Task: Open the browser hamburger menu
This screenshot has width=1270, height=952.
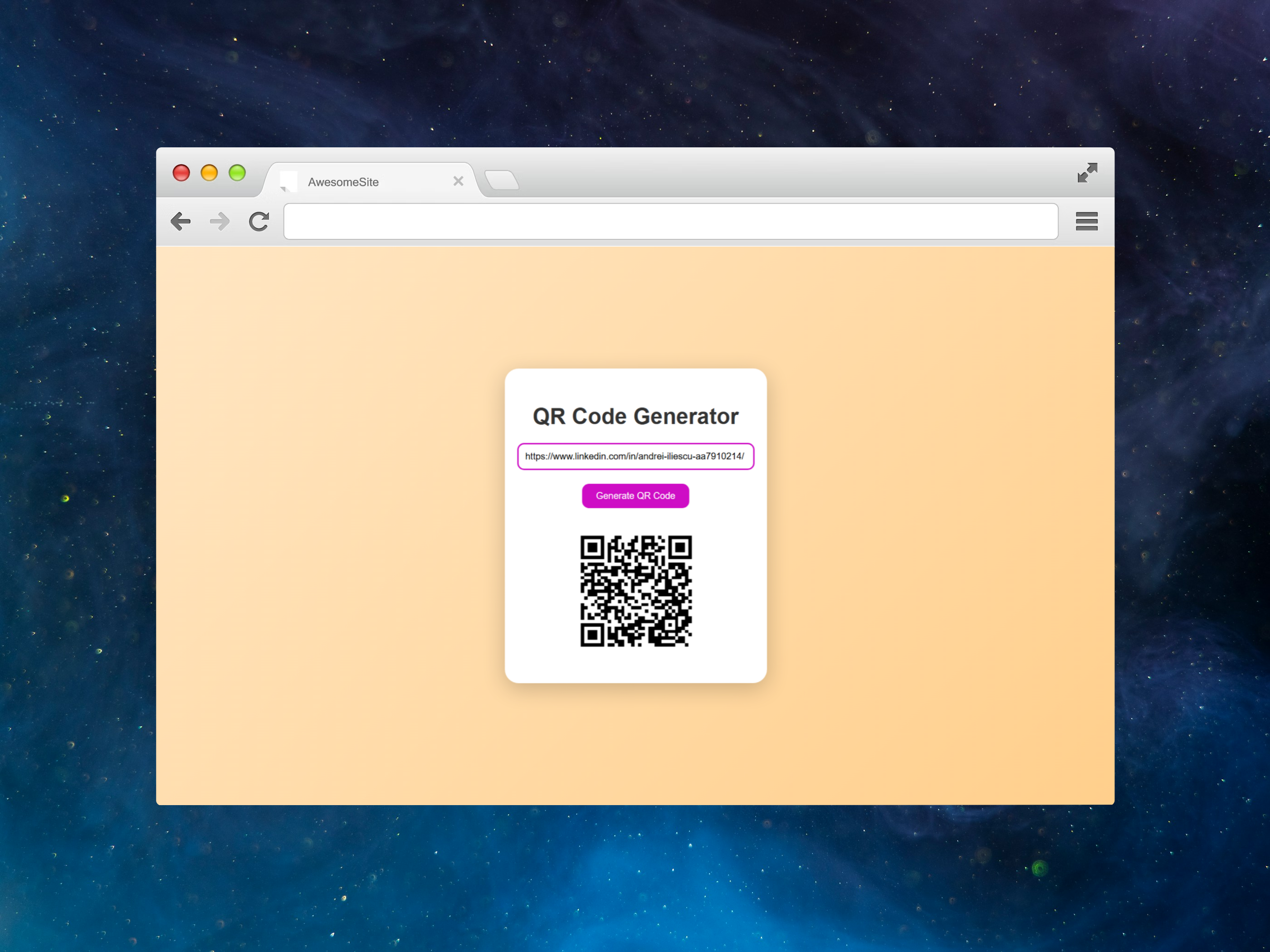Action: click(1086, 222)
